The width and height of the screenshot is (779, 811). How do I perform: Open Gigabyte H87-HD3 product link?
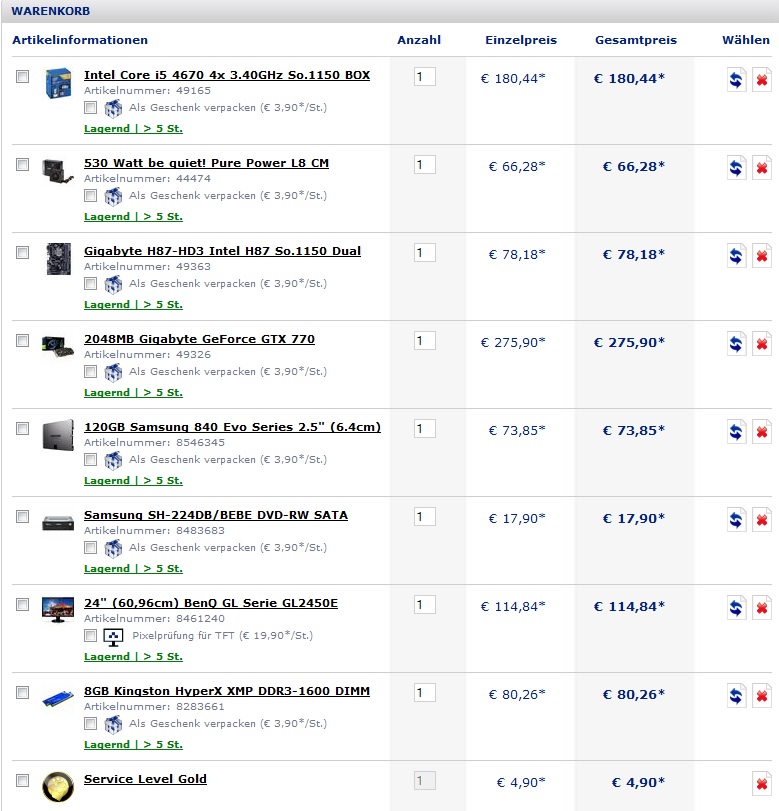click(222, 251)
